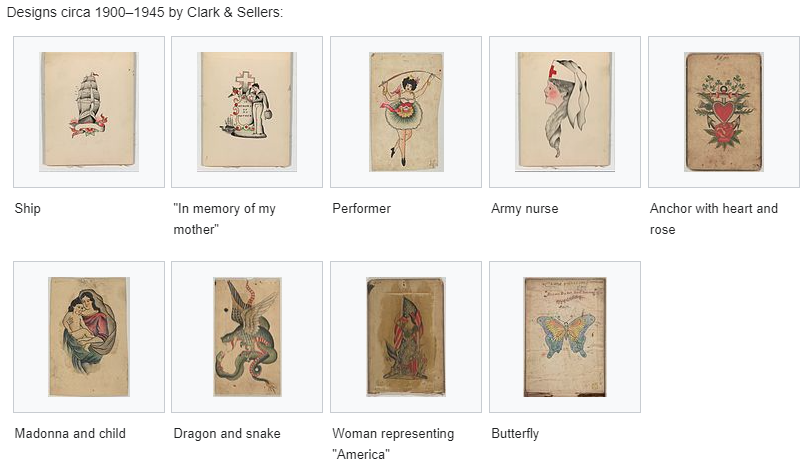This screenshot has width=804, height=469.
Task: Open the Ship tattoo design thumbnail
Action: (89, 111)
